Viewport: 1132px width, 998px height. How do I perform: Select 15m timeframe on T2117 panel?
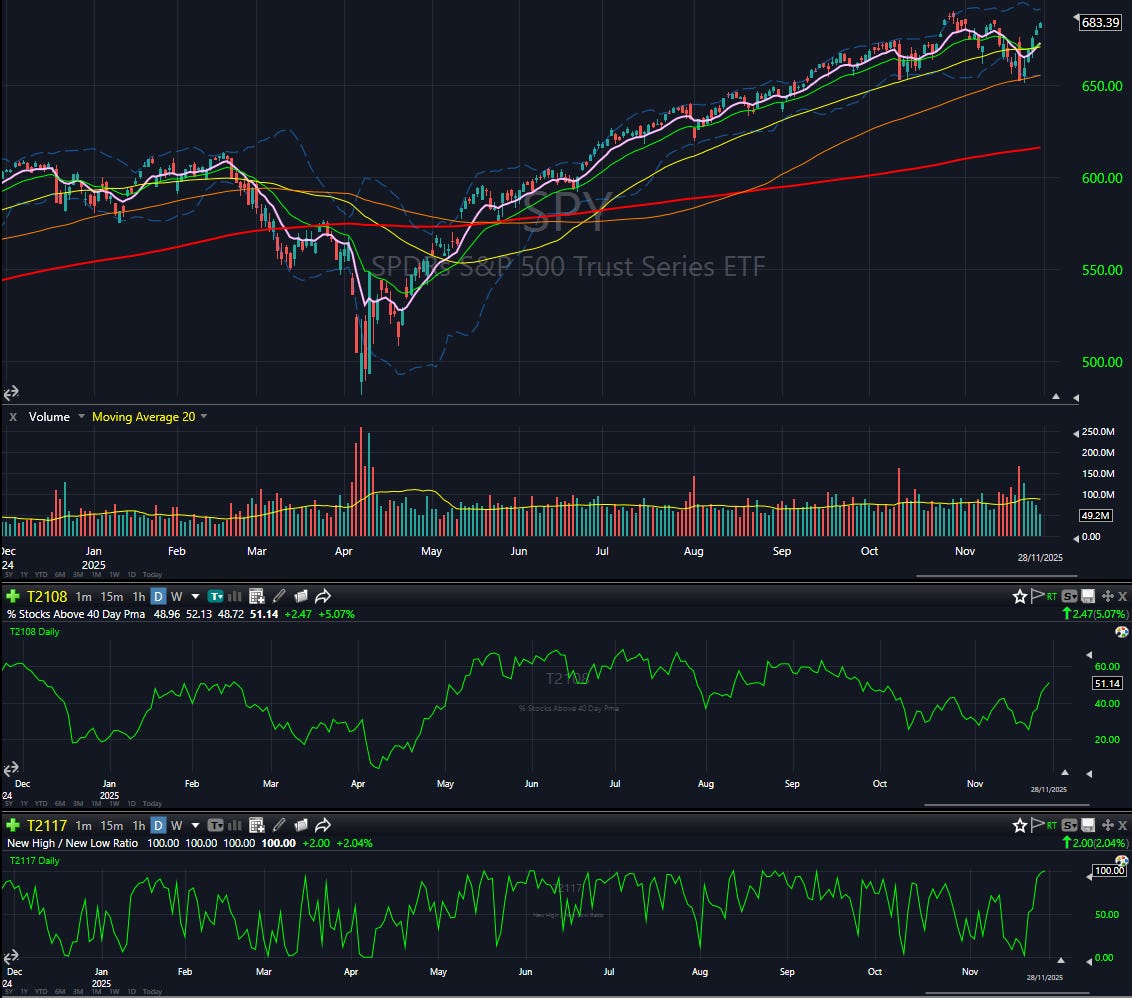[x=112, y=825]
